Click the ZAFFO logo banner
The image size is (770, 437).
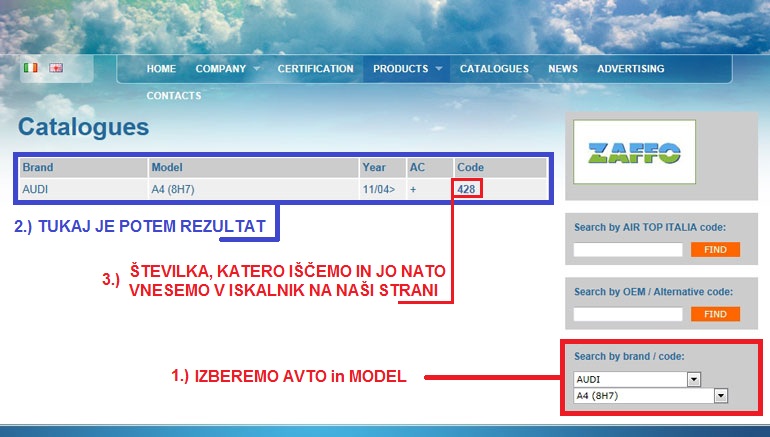(634, 152)
